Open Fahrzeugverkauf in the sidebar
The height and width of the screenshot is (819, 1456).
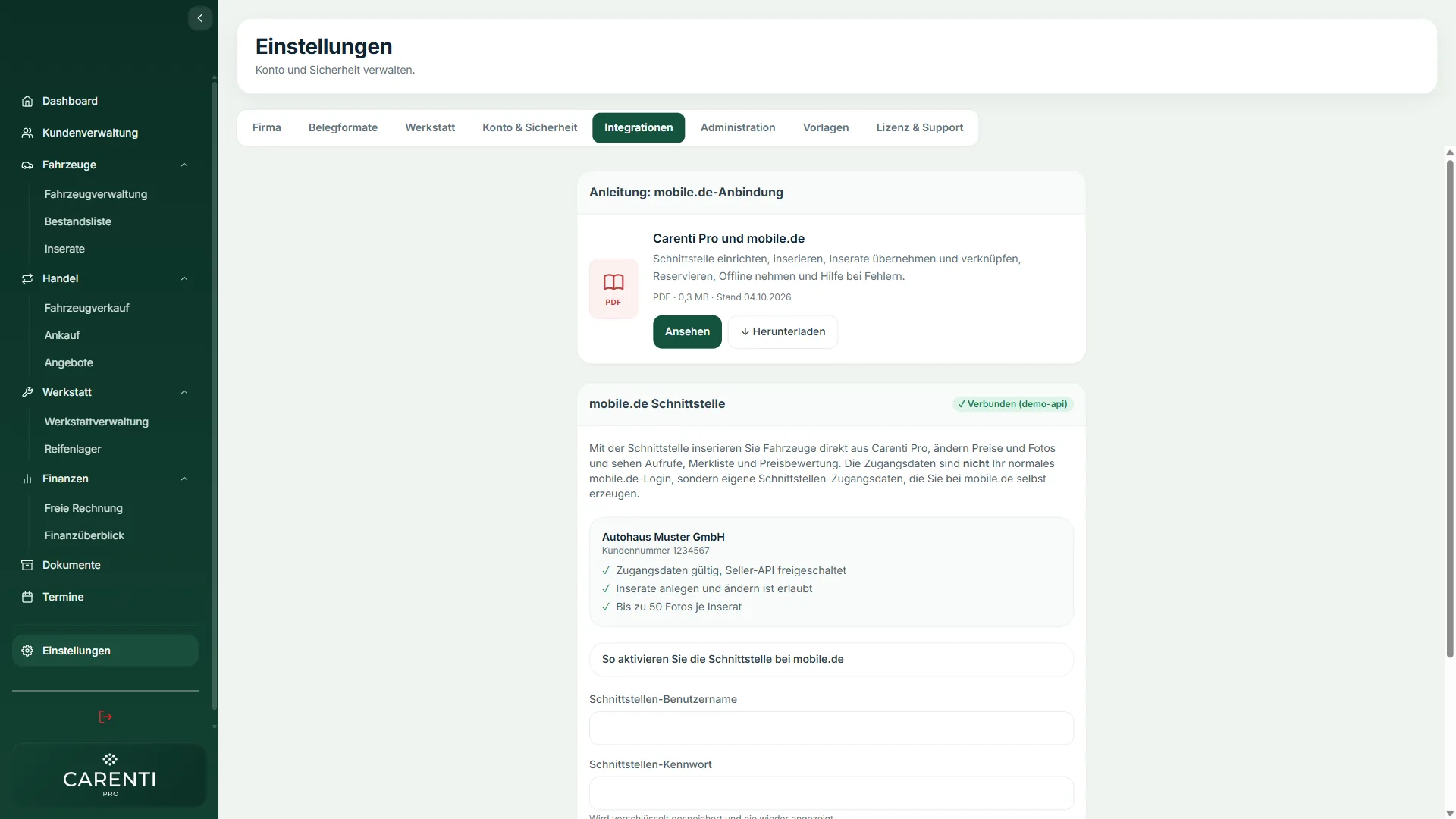point(86,308)
